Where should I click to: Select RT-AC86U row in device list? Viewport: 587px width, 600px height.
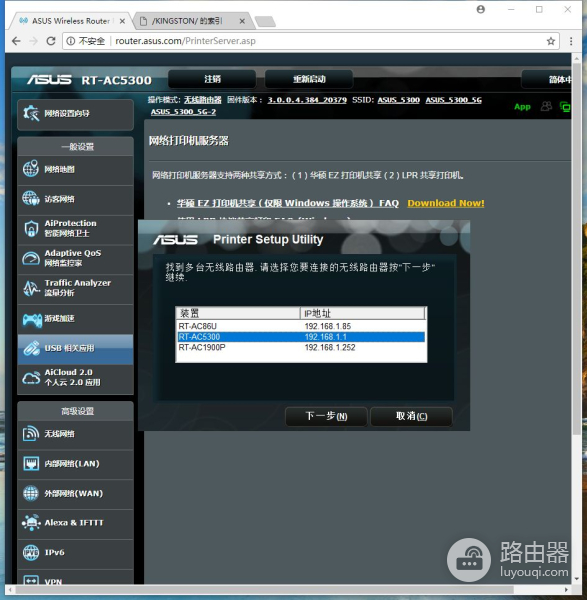301,326
